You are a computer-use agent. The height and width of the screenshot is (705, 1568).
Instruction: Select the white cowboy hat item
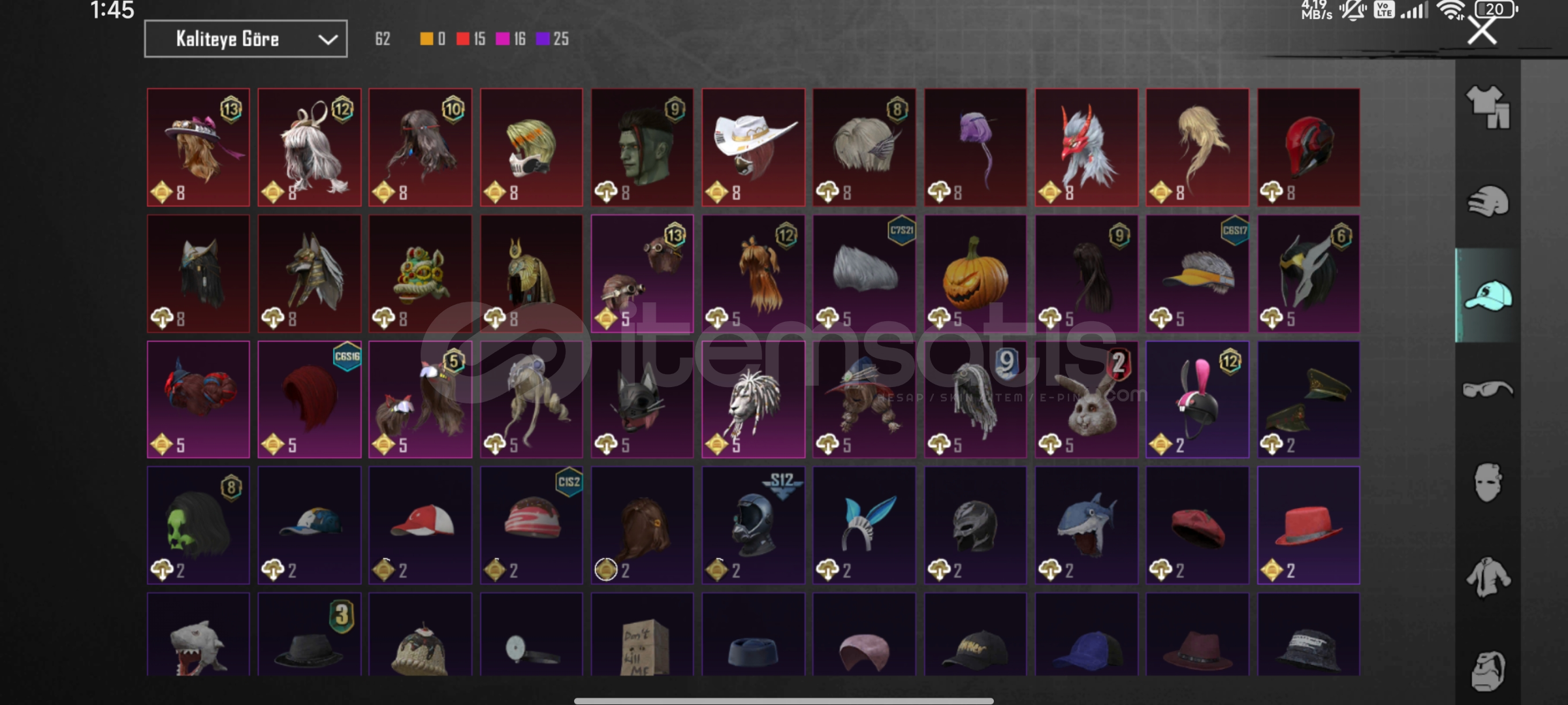point(753,148)
